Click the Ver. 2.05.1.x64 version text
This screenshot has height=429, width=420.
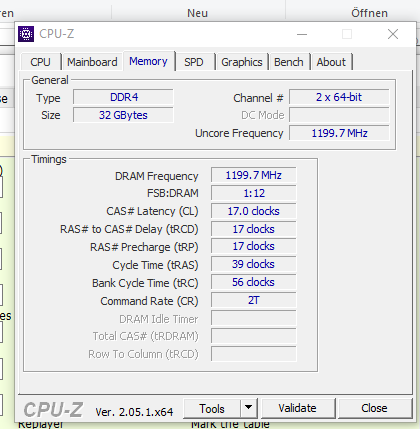click(x=134, y=412)
